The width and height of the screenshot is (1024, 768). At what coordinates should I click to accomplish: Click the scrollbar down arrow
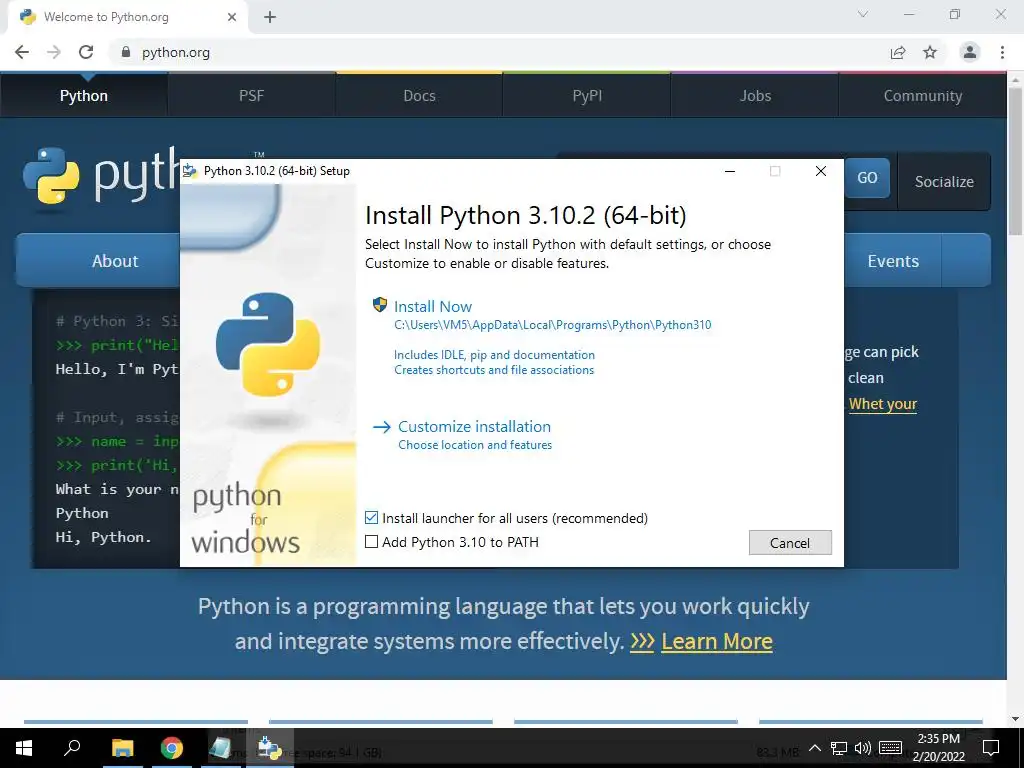(x=1015, y=720)
